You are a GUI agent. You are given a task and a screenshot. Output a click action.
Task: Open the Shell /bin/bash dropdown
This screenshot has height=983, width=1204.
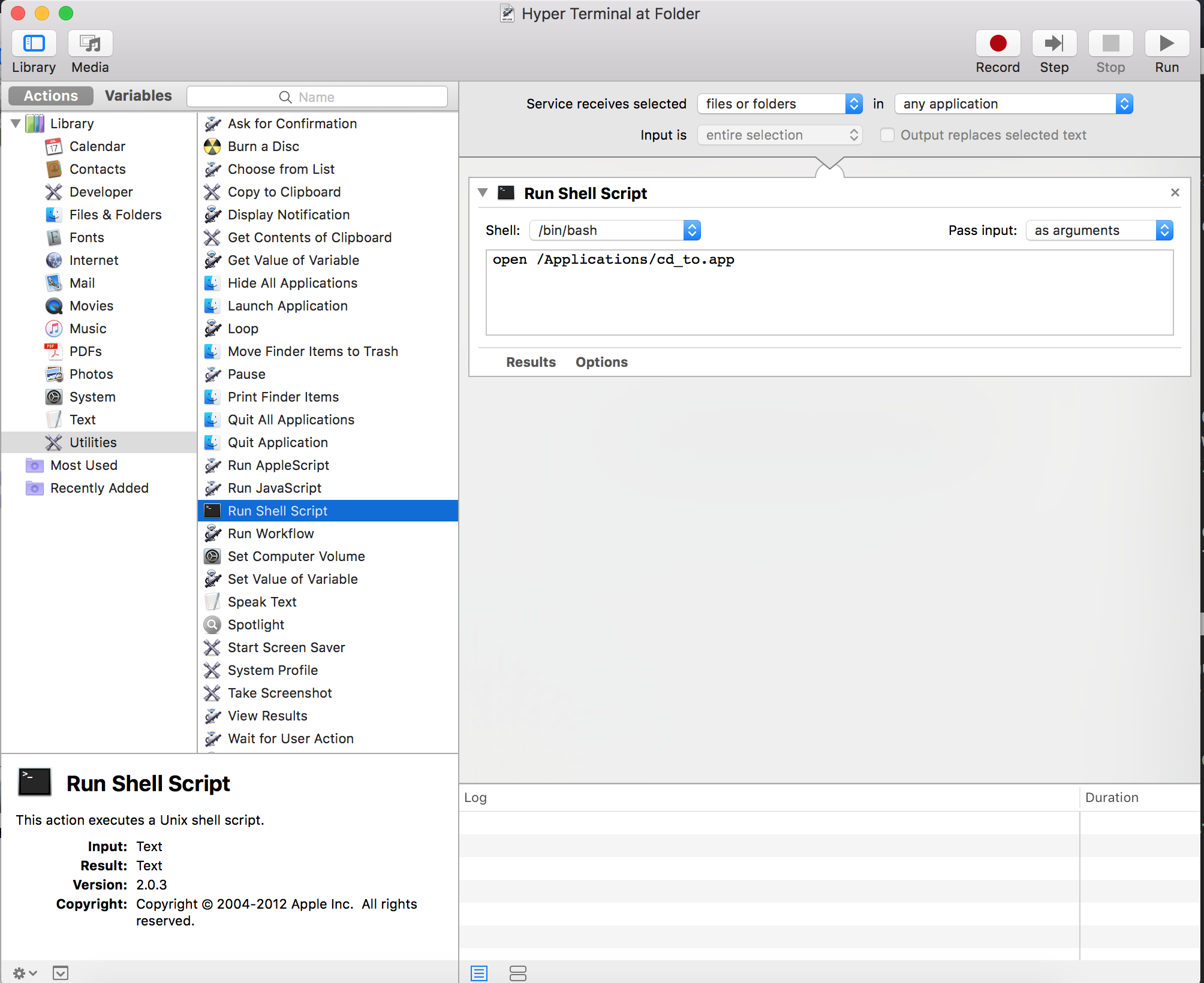point(615,230)
